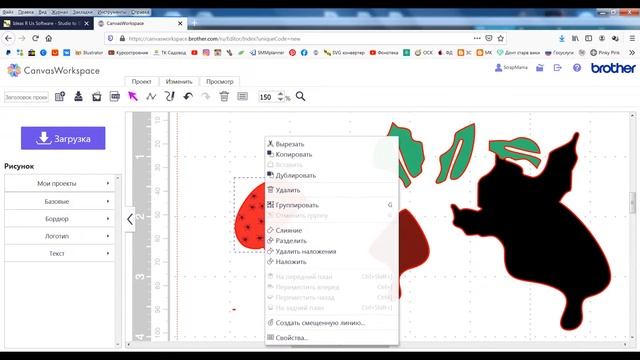This screenshot has width=640, height=360.
Task: Undo the last action
Action: pos(188,97)
